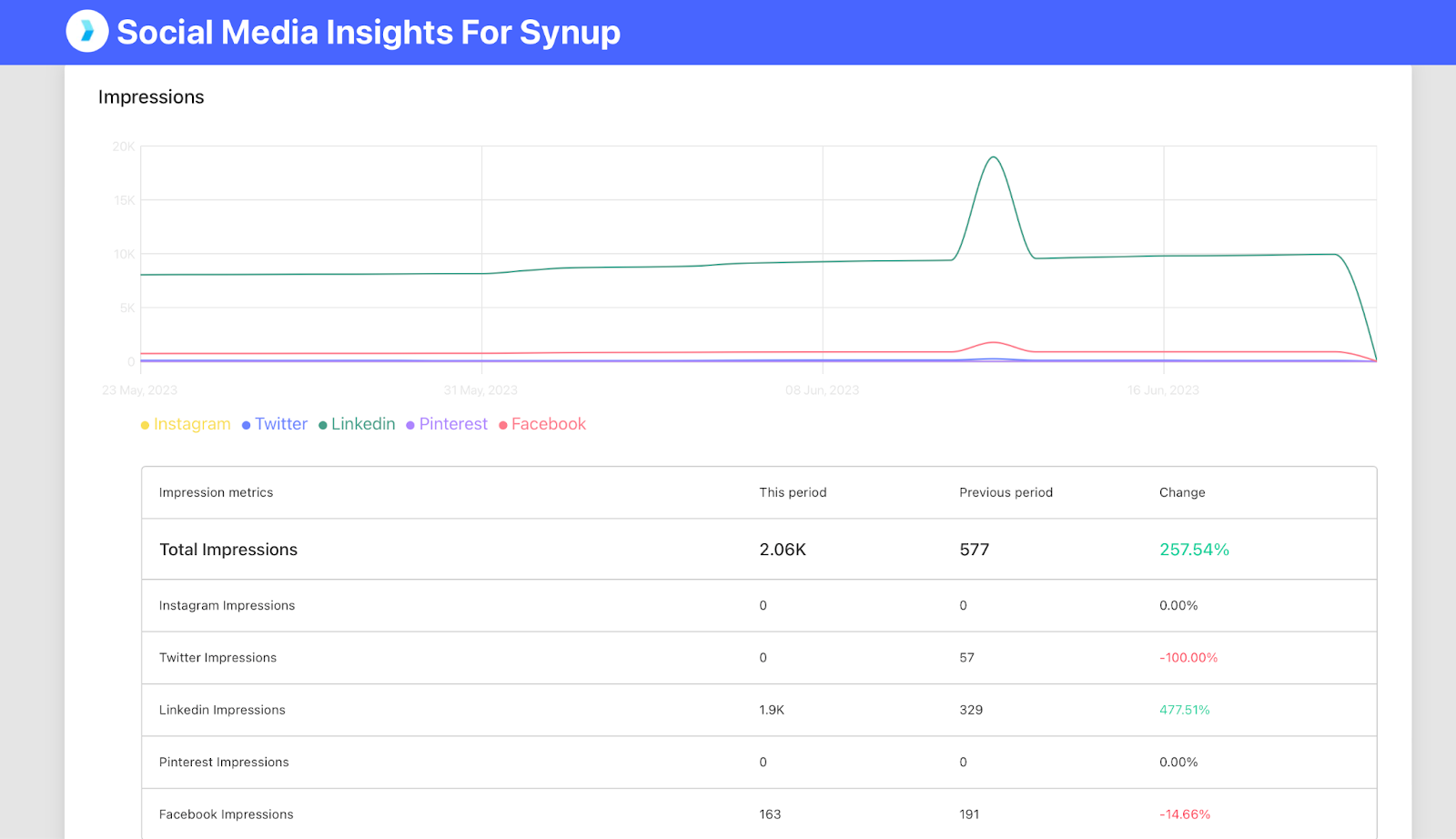Click the Linkedin line peak on chart
This screenshot has width=1456, height=839.
994,157
